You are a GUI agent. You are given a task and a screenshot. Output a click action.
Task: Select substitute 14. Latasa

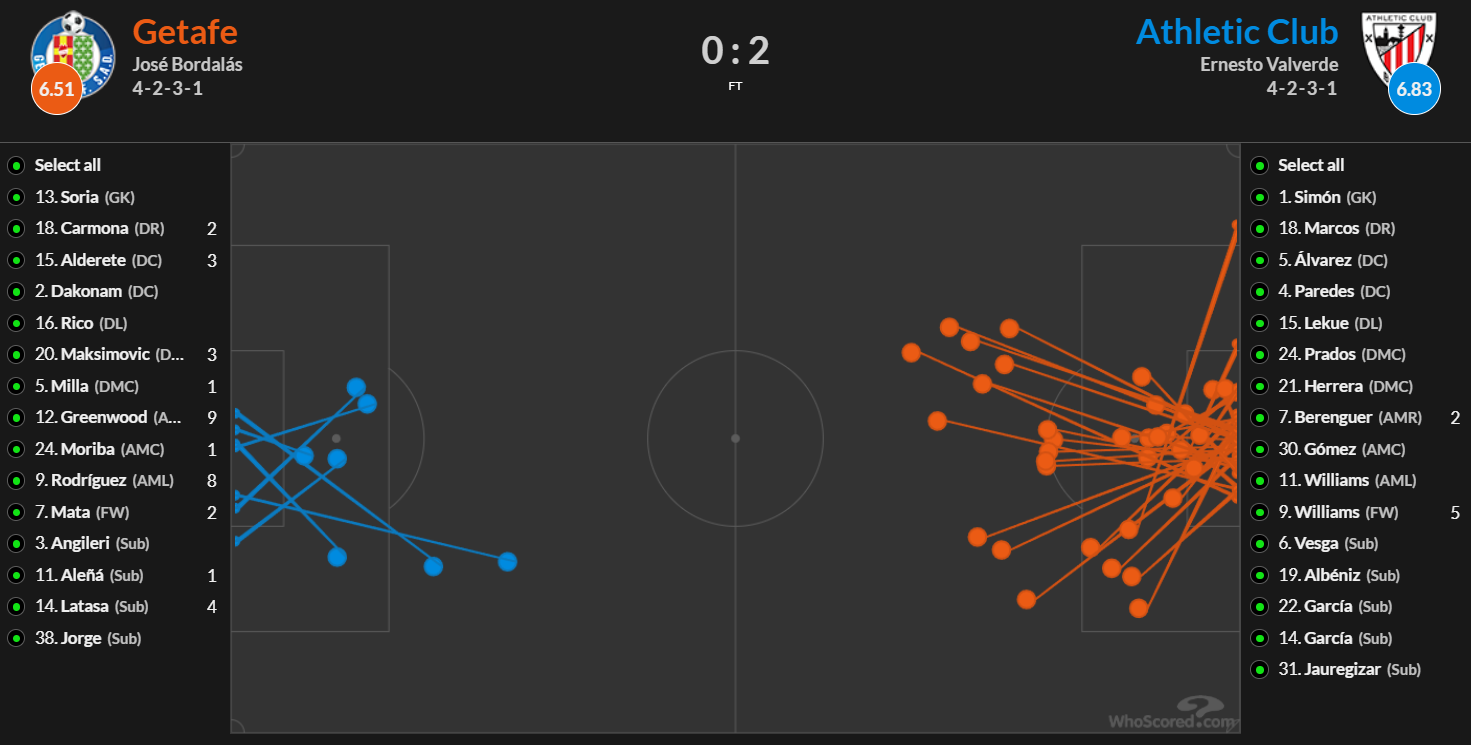91,606
